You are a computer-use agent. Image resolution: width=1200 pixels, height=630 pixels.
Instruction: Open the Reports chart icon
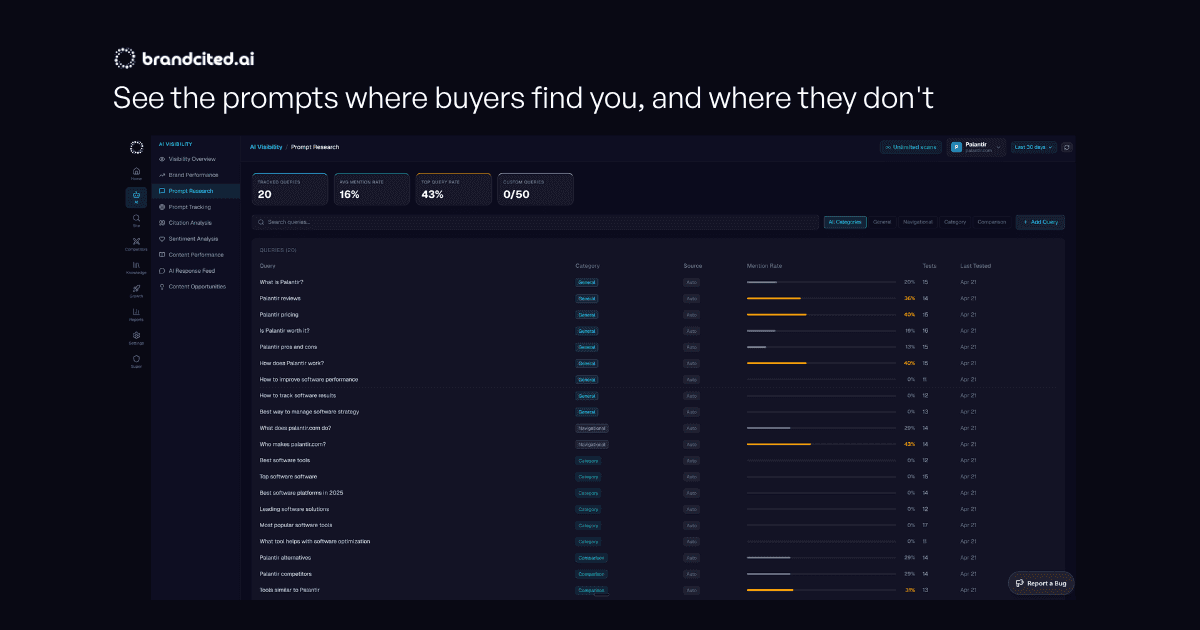coord(136,314)
